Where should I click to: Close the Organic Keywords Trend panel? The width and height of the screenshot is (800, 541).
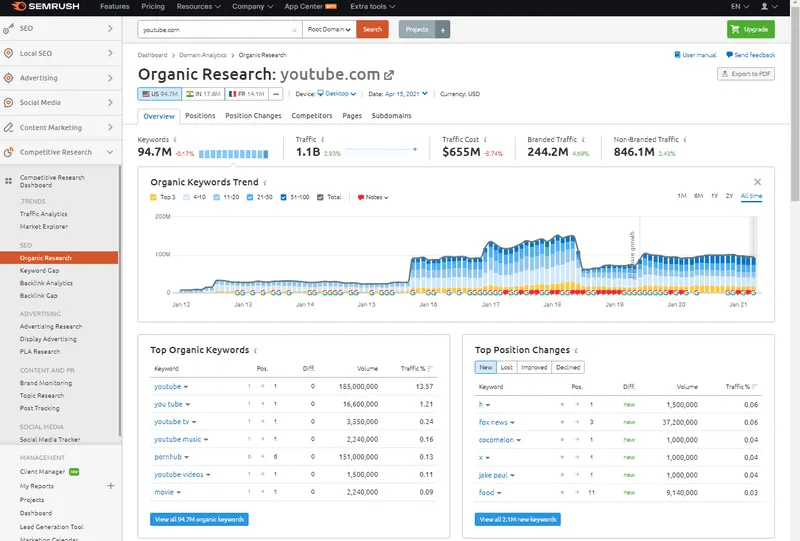point(758,182)
